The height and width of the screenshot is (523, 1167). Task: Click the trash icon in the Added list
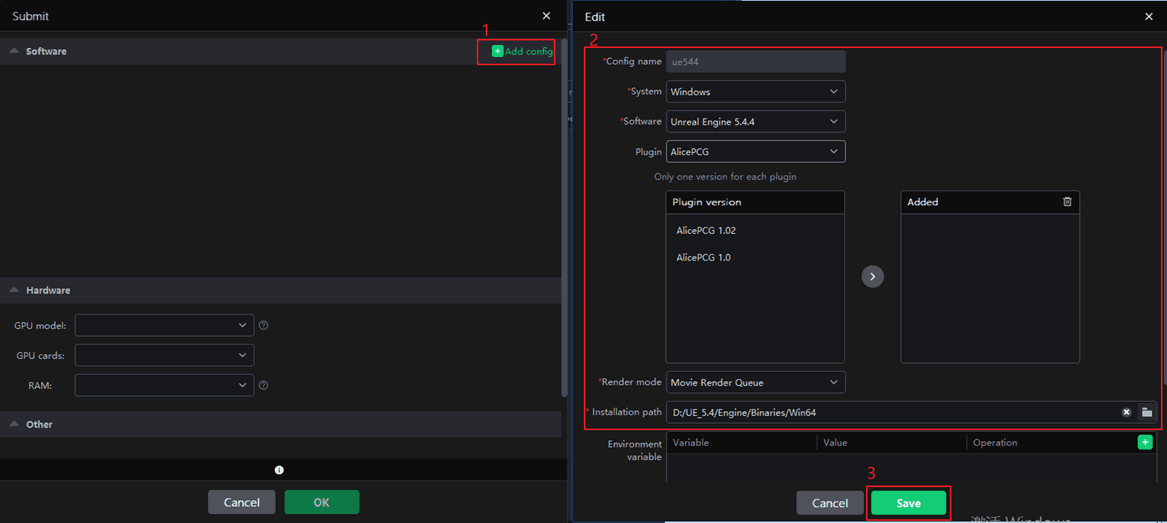pyautogui.click(x=1067, y=202)
